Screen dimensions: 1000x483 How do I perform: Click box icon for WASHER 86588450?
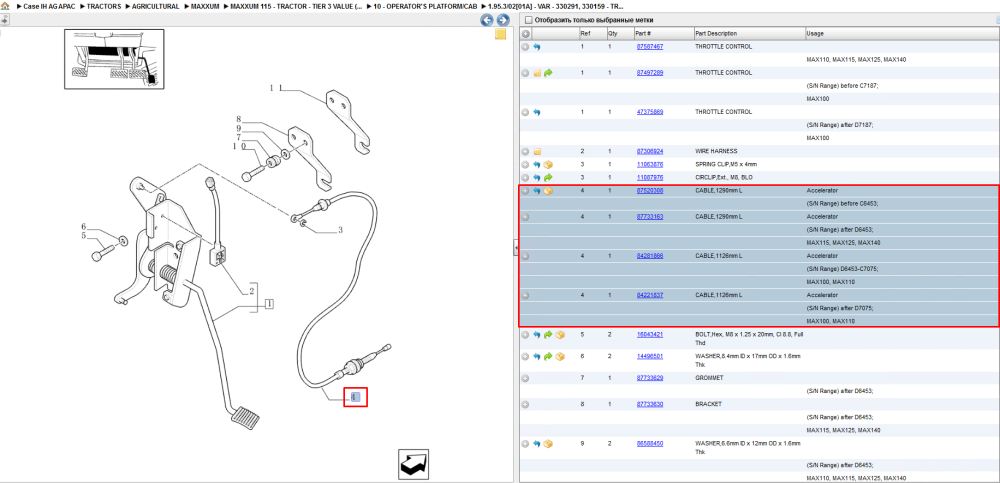(x=548, y=443)
